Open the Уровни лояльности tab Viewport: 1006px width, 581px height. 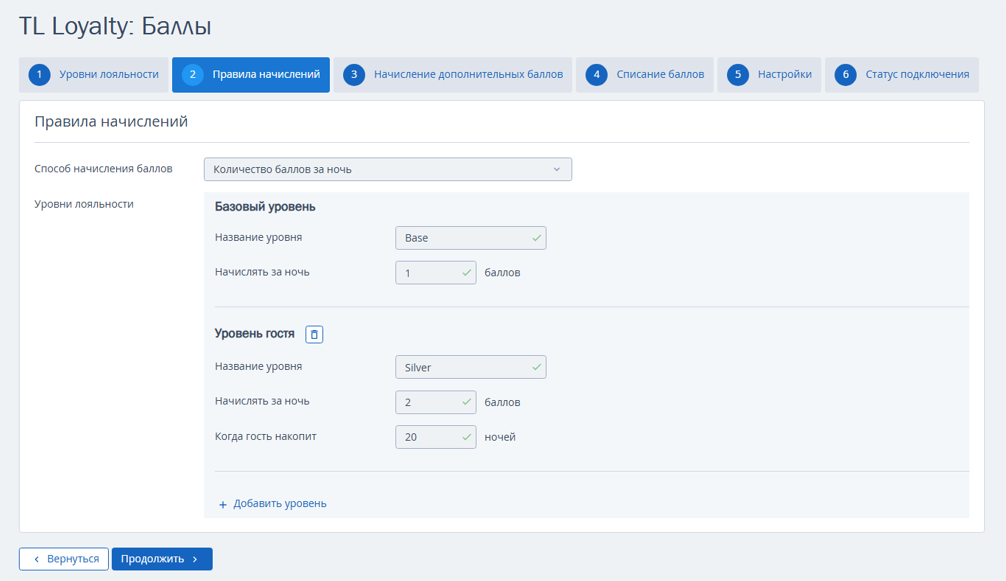pos(94,74)
